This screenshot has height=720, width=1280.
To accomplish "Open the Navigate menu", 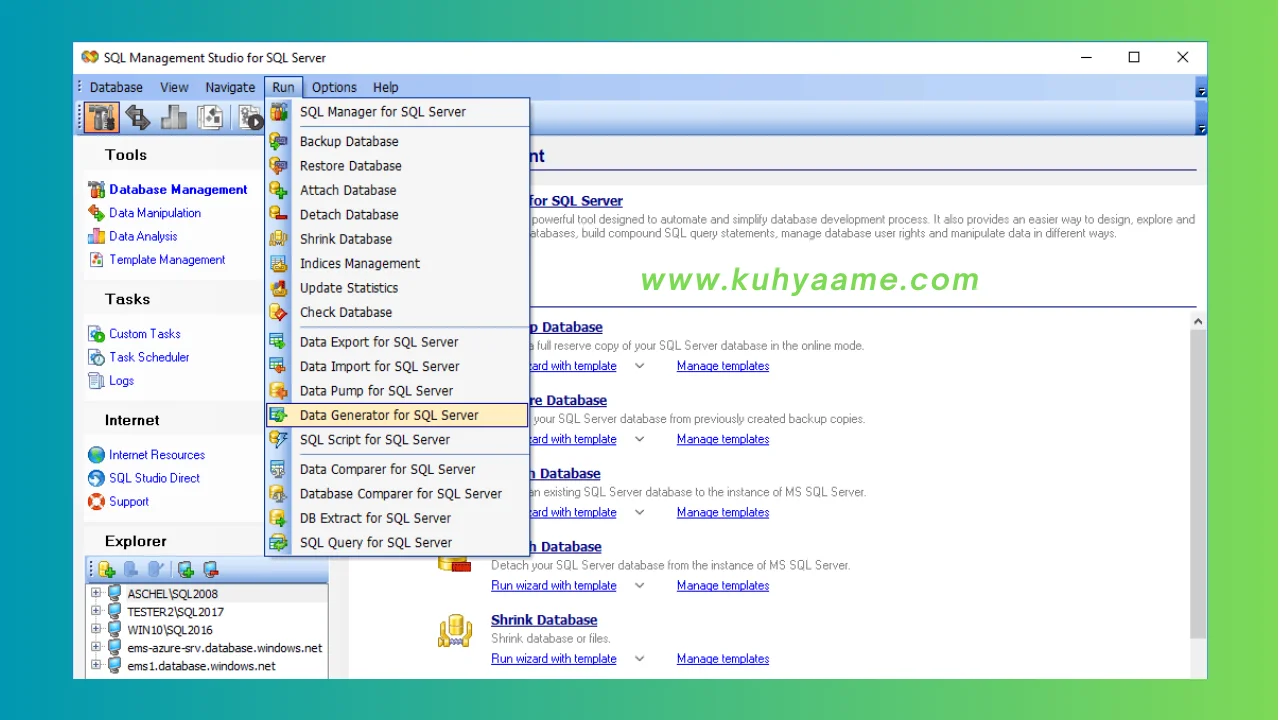I will (x=230, y=87).
